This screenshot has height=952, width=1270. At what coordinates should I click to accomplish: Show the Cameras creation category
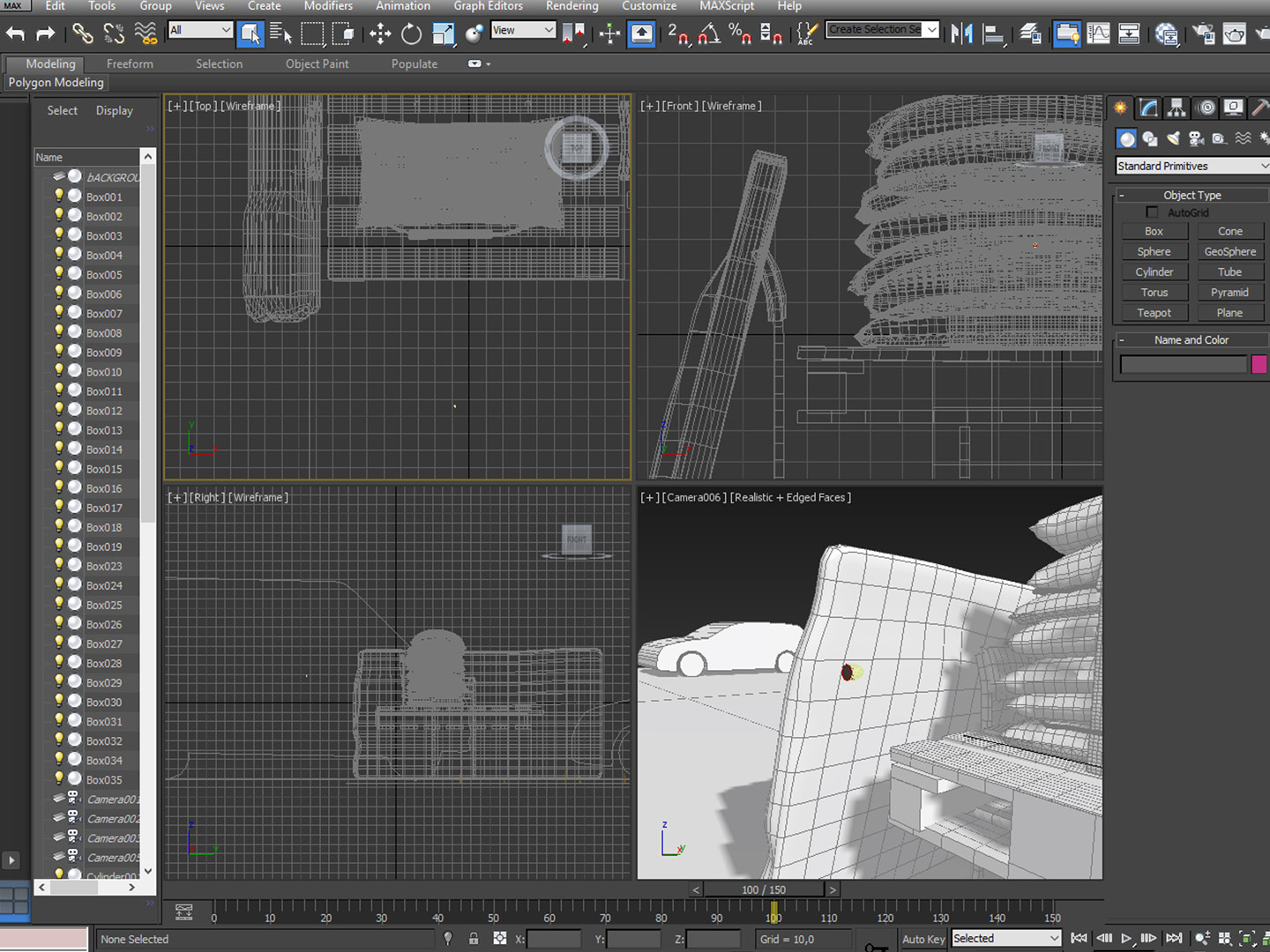point(1196,138)
